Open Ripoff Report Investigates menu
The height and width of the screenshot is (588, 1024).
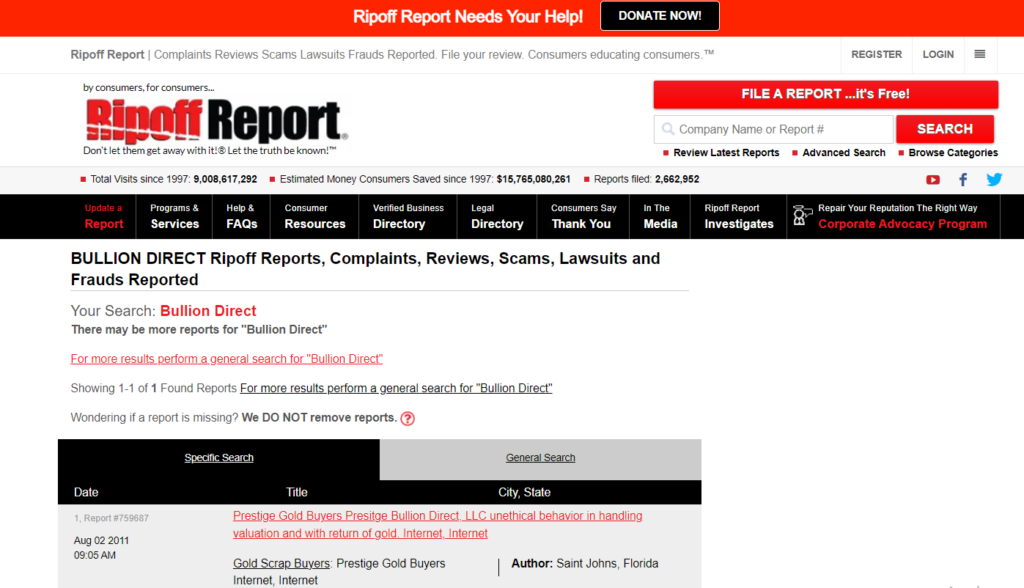pos(739,216)
